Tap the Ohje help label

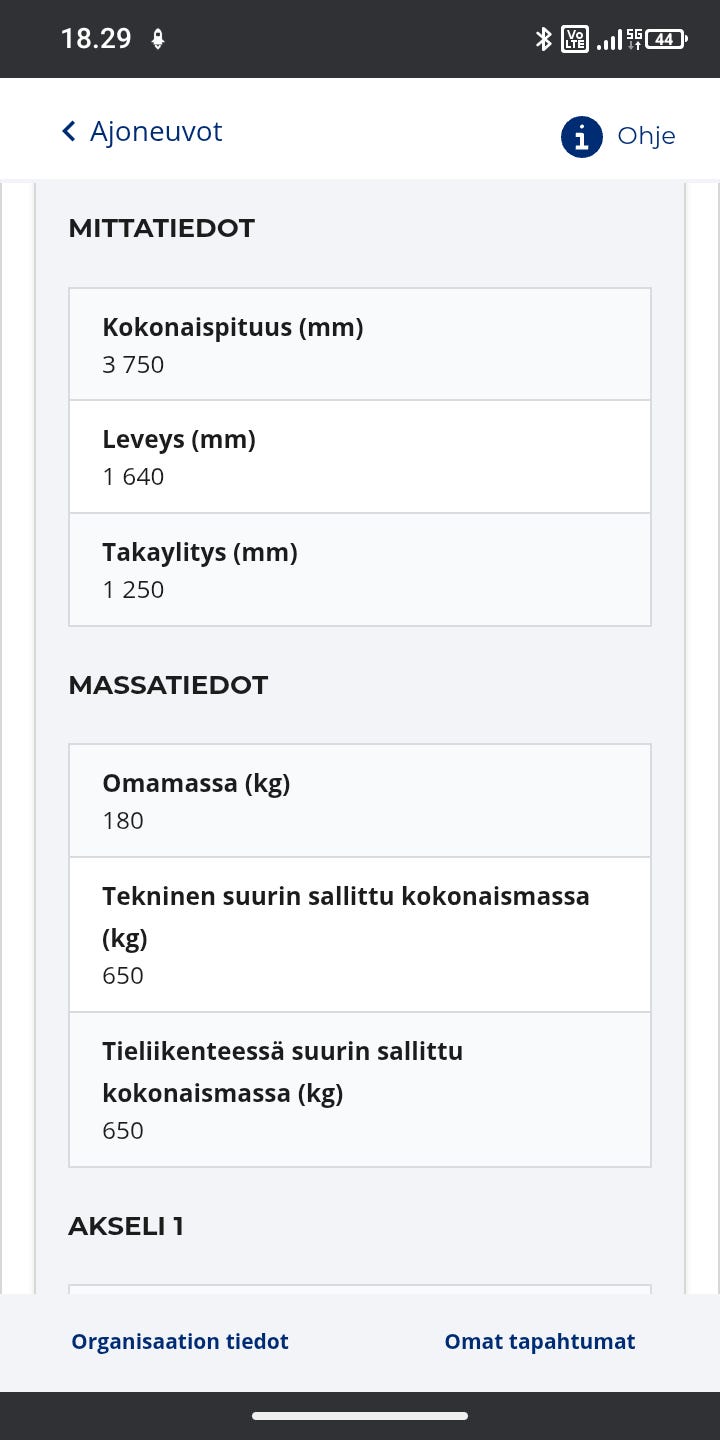point(646,136)
